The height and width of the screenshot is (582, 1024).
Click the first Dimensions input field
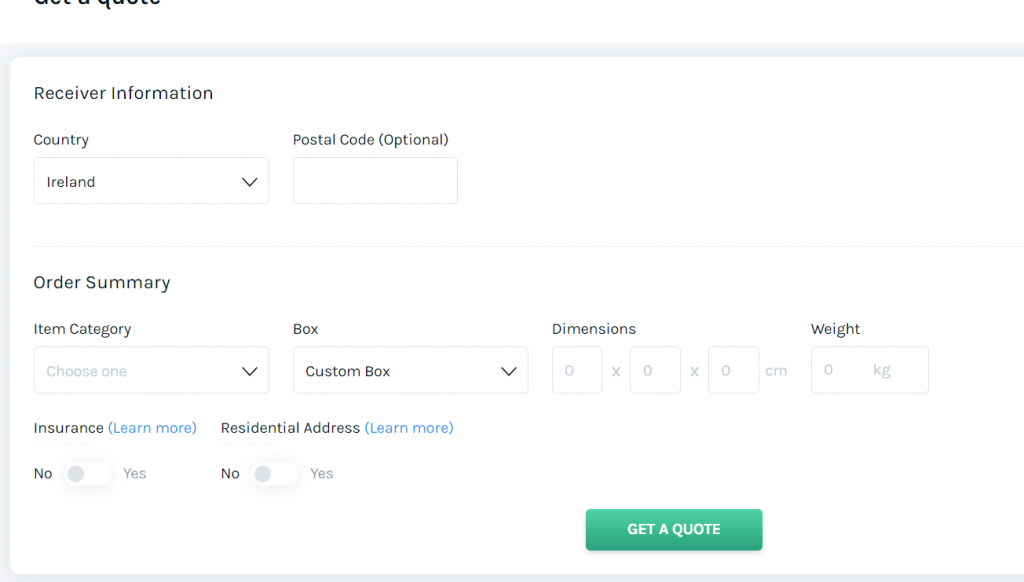click(577, 370)
